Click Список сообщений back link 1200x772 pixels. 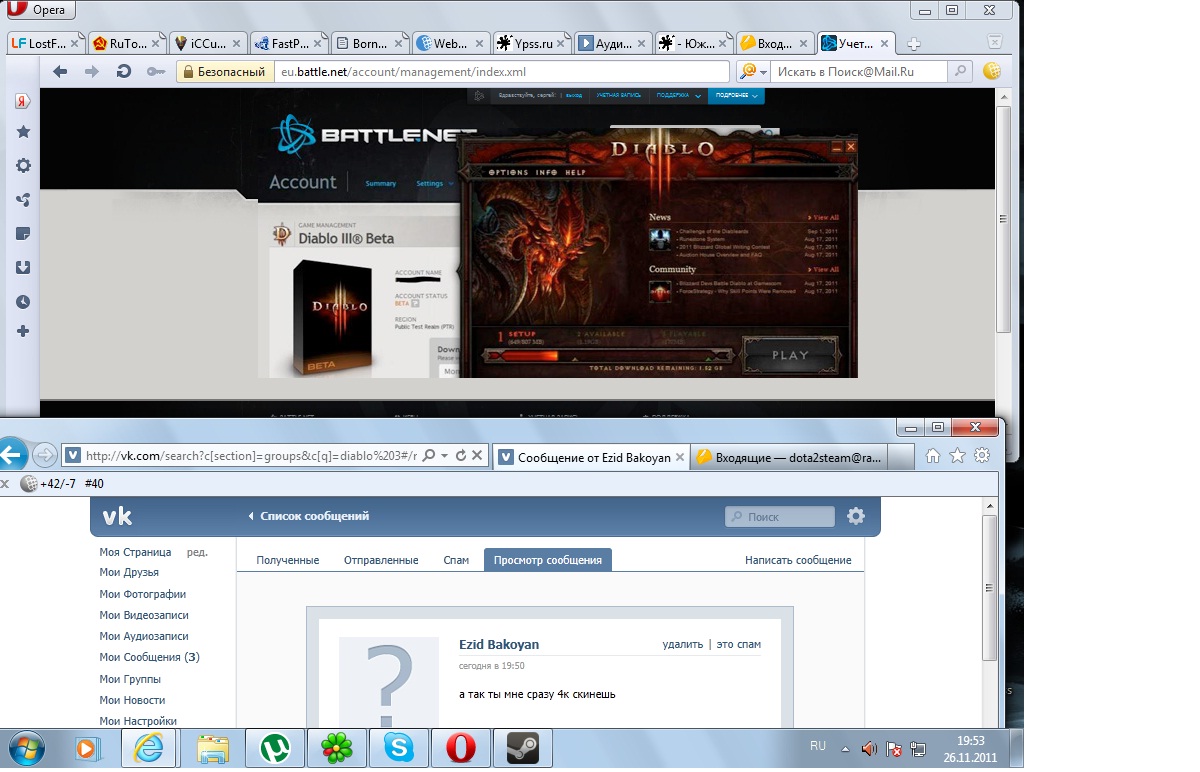[309, 516]
